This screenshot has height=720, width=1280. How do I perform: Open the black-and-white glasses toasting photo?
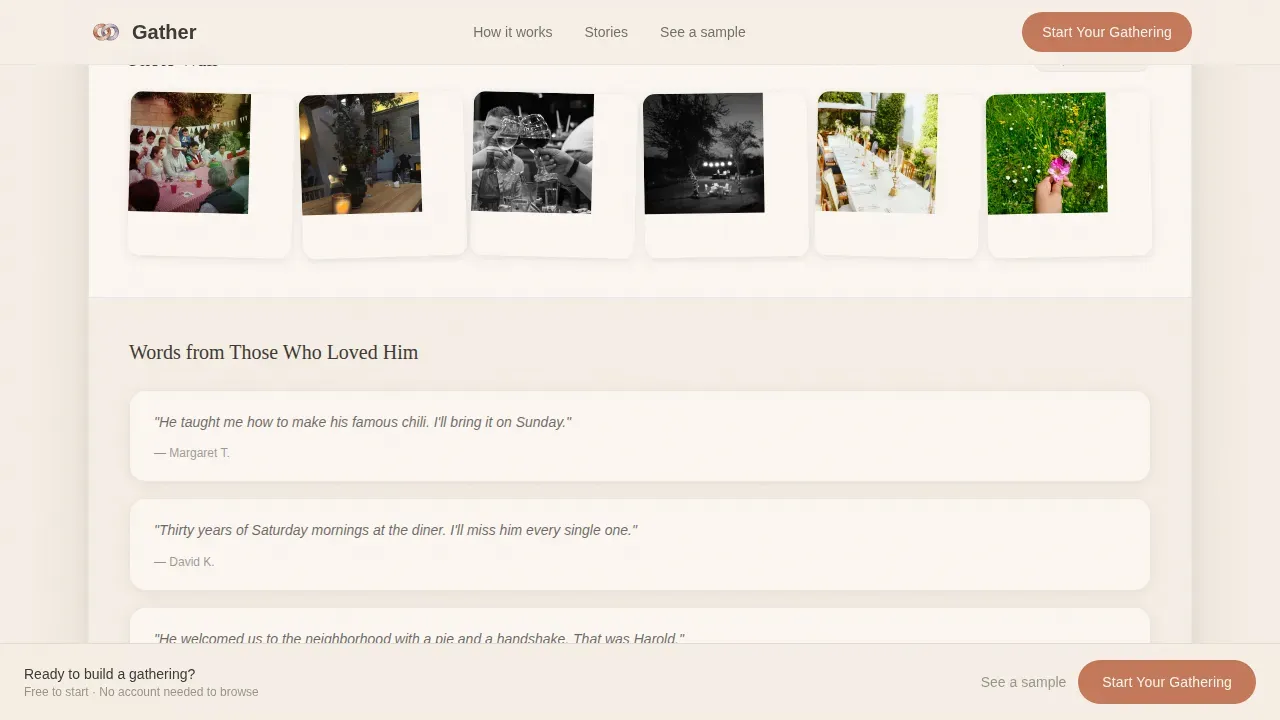click(533, 153)
